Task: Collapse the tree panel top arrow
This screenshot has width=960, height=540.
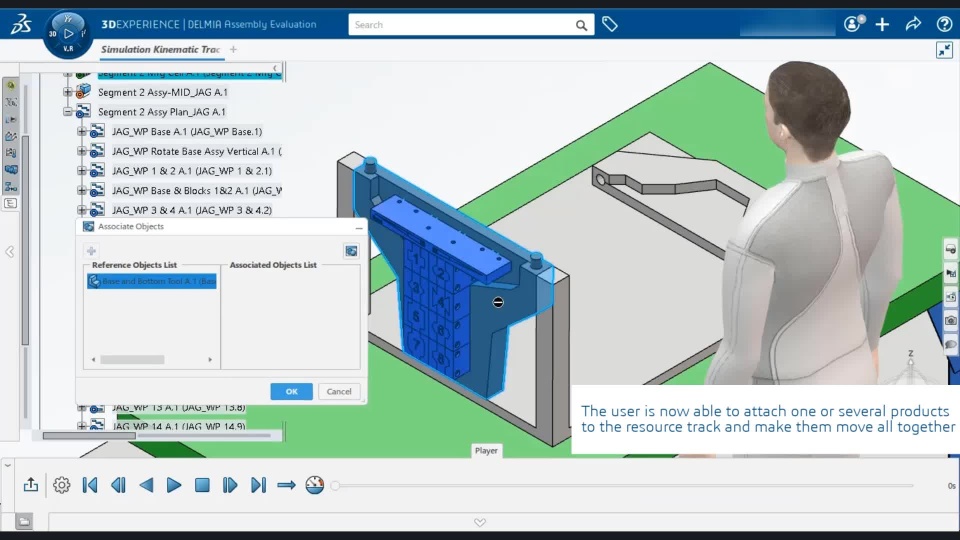Action: pos(275,67)
